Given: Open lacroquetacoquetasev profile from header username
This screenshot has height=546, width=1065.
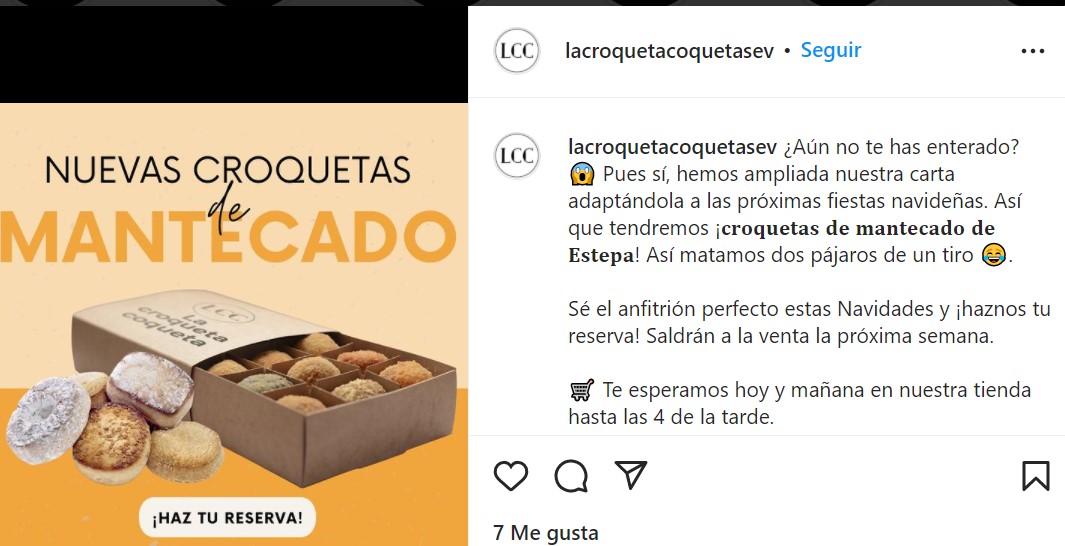Looking at the screenshot, I should [670, 51].
